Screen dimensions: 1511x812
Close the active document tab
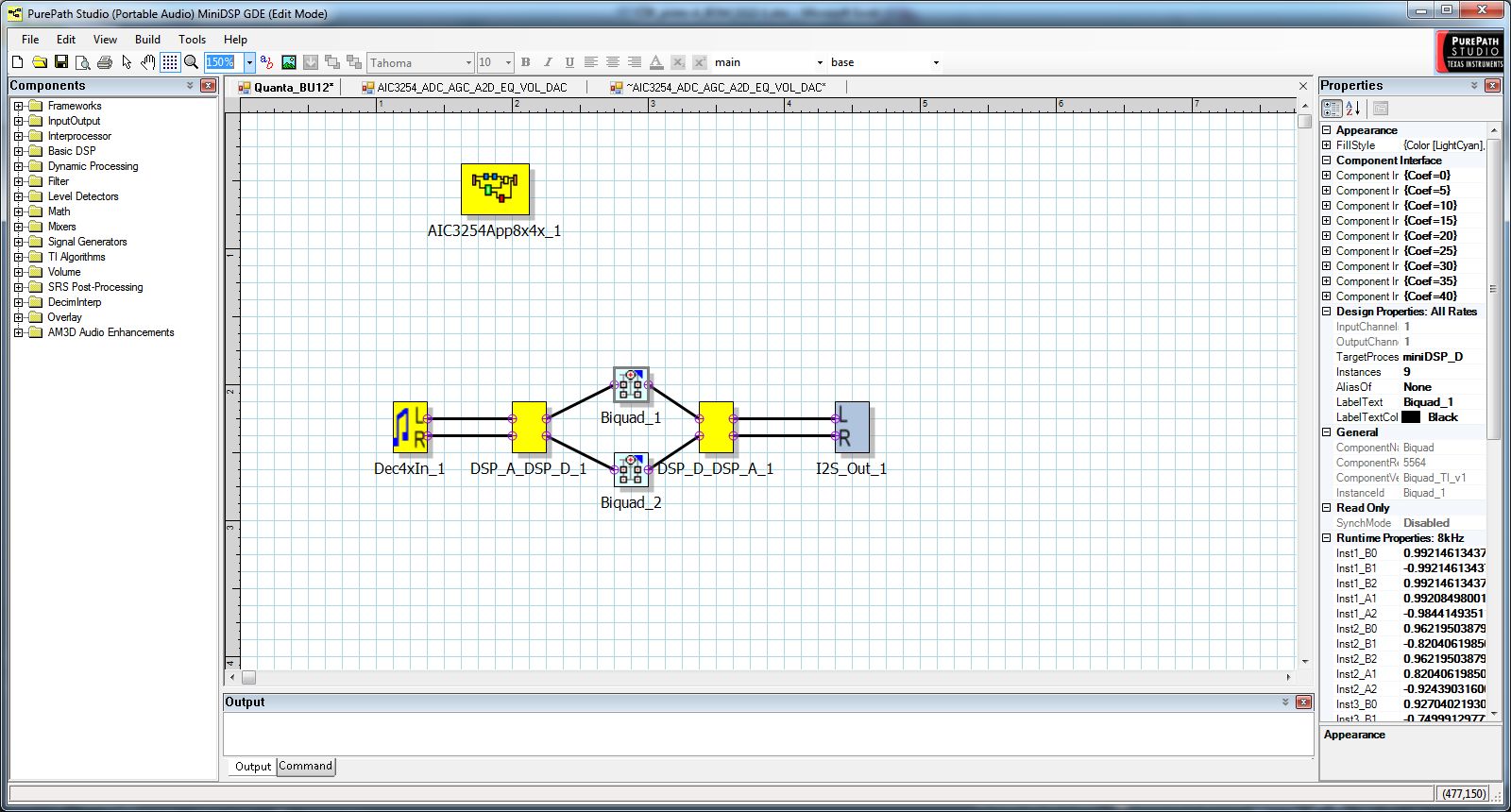(1303, 87)
